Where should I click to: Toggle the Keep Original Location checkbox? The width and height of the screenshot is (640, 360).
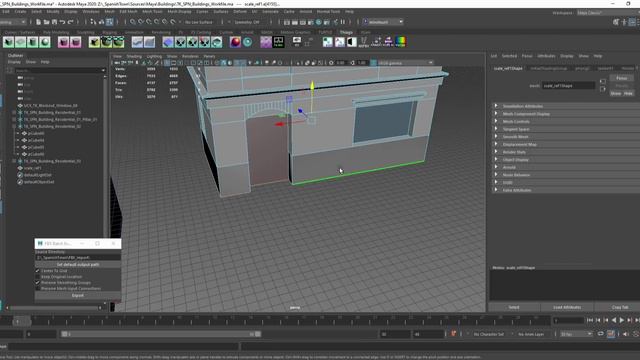38,277
